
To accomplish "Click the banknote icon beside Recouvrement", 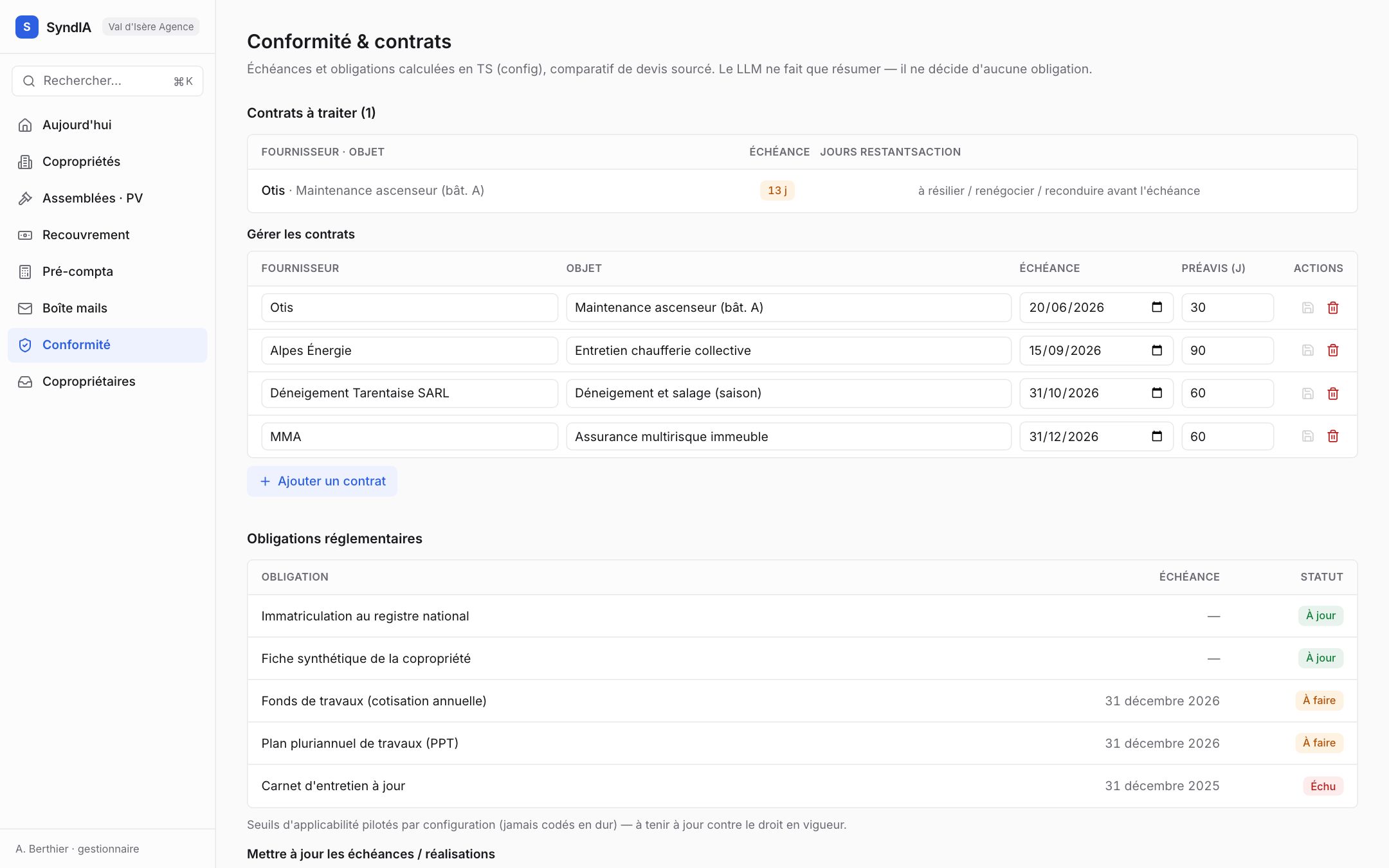I will (x=25, y=235).
